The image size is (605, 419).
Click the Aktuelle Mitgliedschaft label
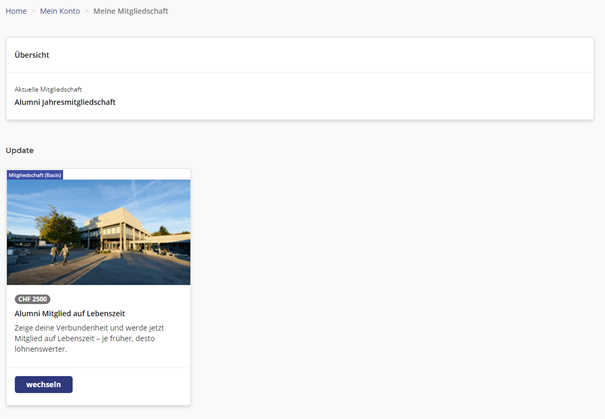click(x=48, y=90)
